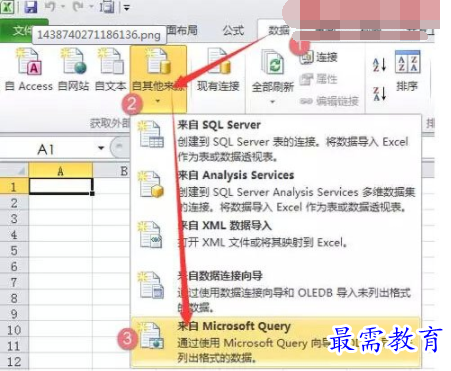Switch to the page layout (面布局) tab
Image resolution: width=451 pixels, height=371 pixels.
[x=182, y=30]
